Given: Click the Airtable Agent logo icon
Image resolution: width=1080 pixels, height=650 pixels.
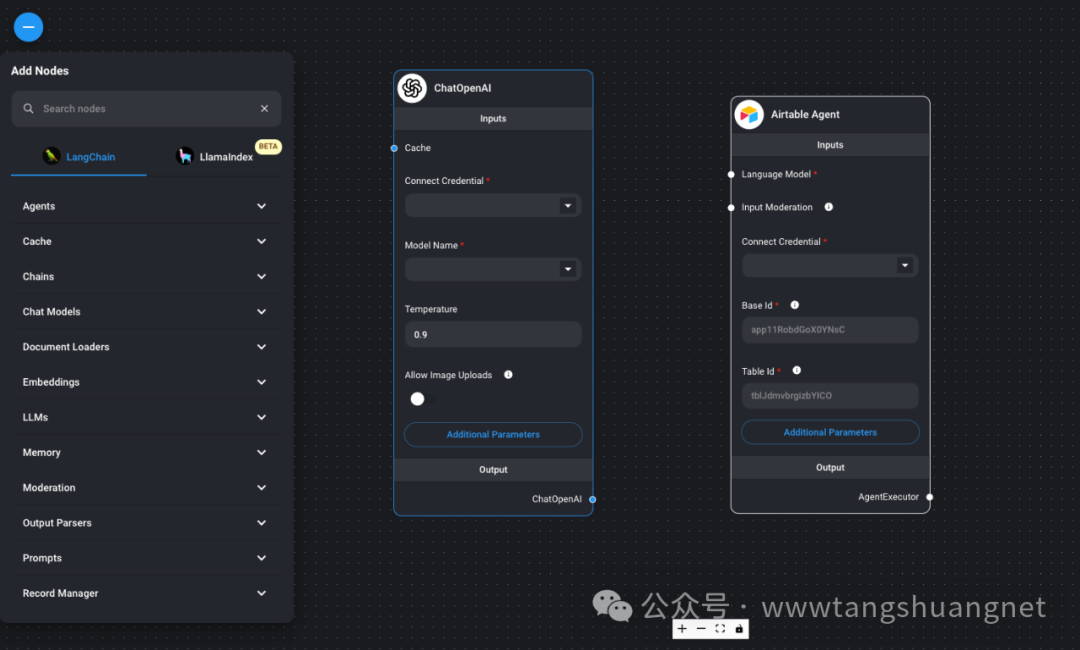Looking at the screenshot, I should pyautogui.click(x=749, y=114).
